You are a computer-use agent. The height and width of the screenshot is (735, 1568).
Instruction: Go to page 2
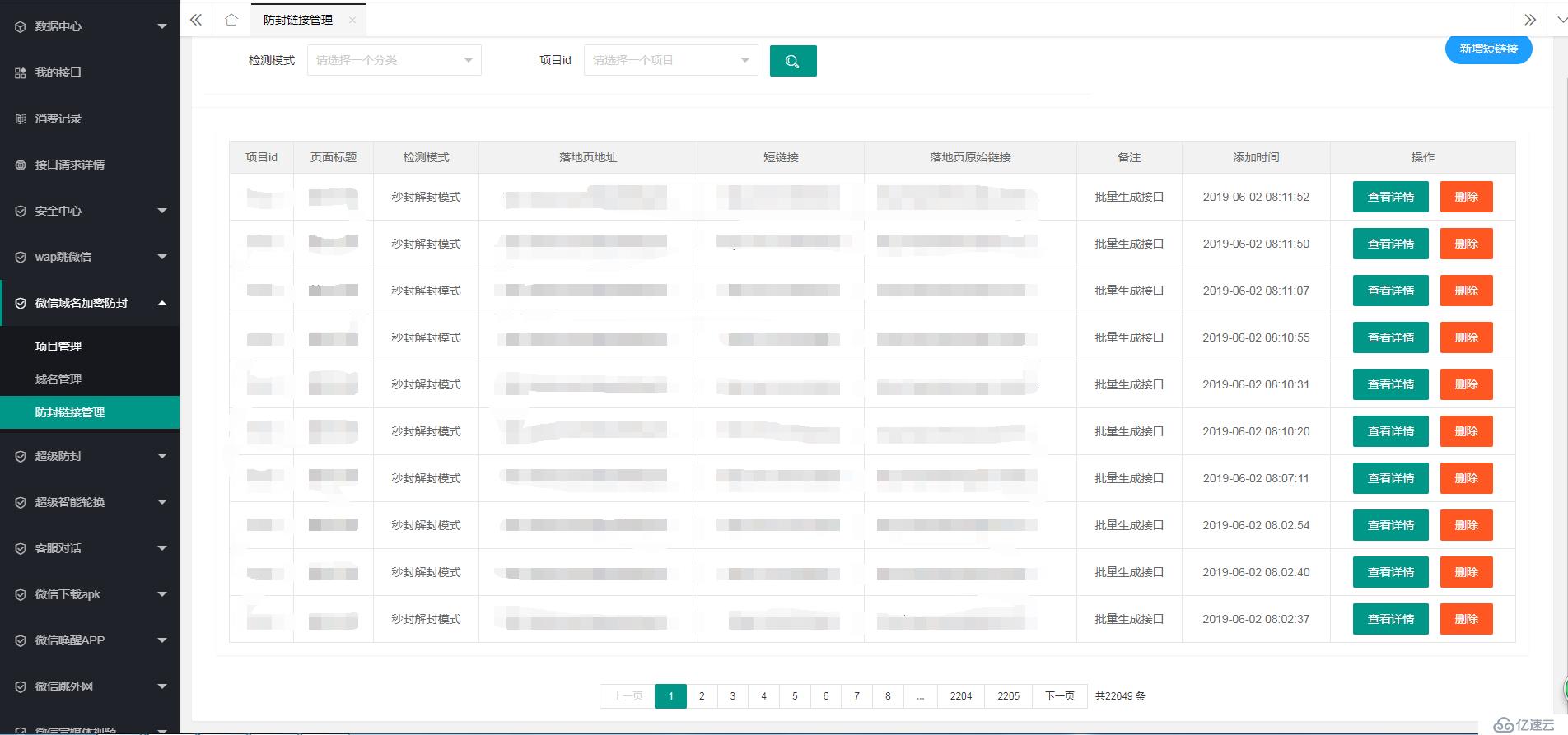tap(702, 696)
